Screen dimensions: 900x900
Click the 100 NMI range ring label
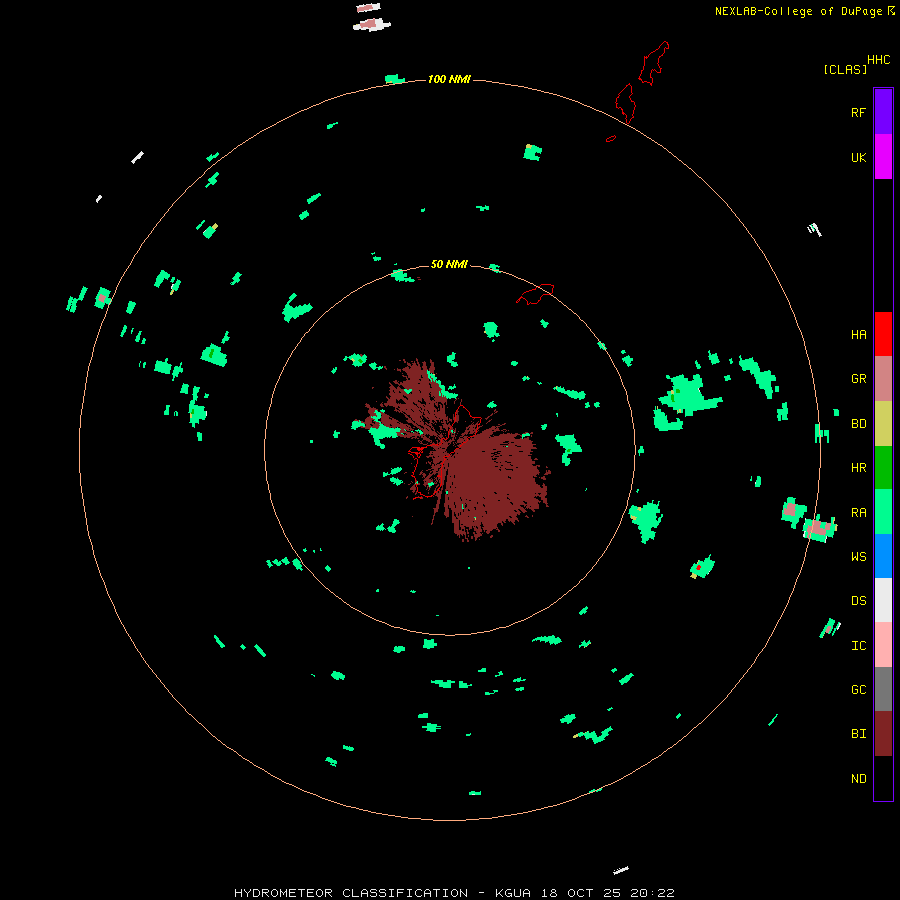click(449, 79)
